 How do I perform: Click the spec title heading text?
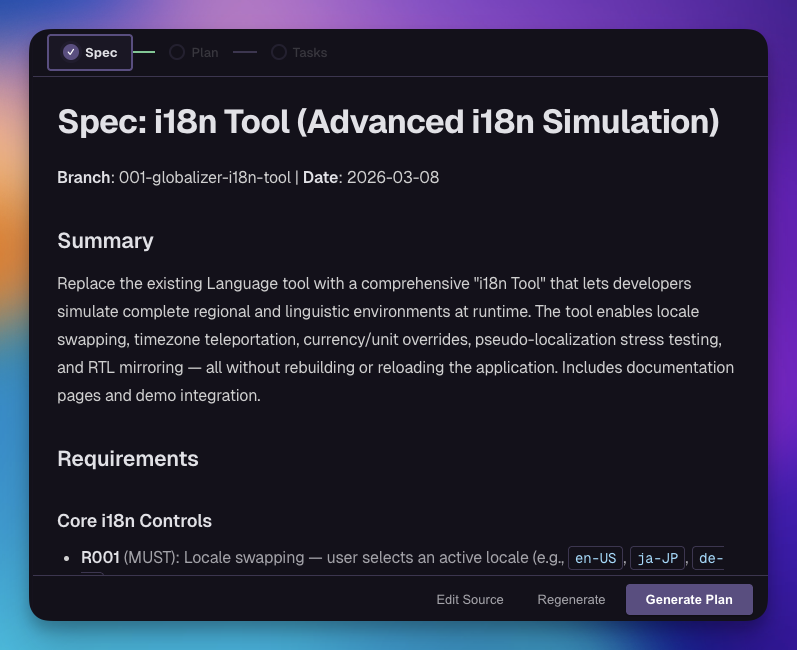pos(388,122)
